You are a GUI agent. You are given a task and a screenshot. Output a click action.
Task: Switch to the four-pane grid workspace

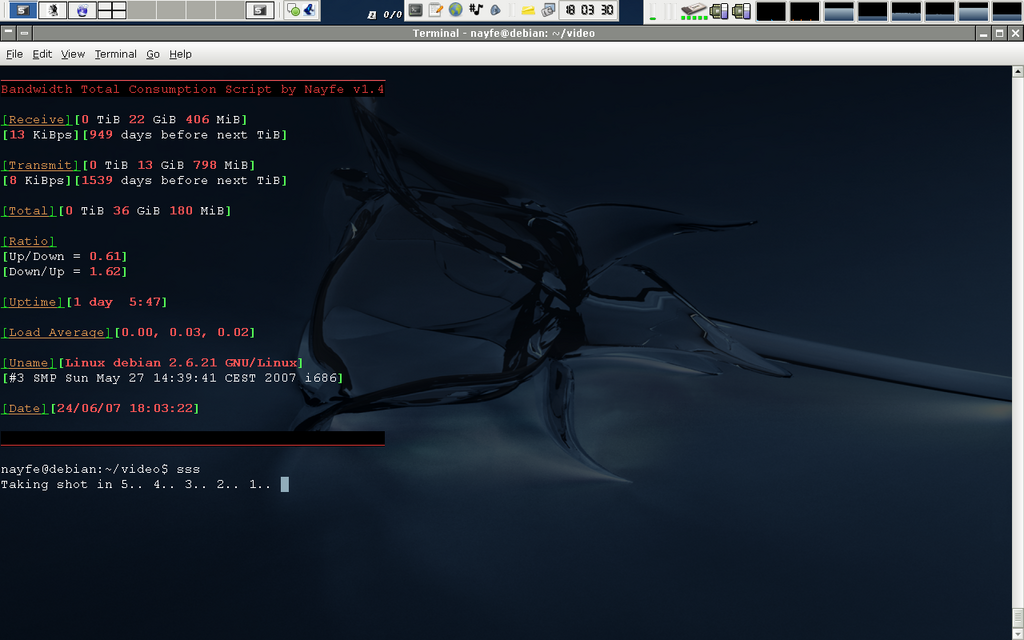(x=111, y=10)
